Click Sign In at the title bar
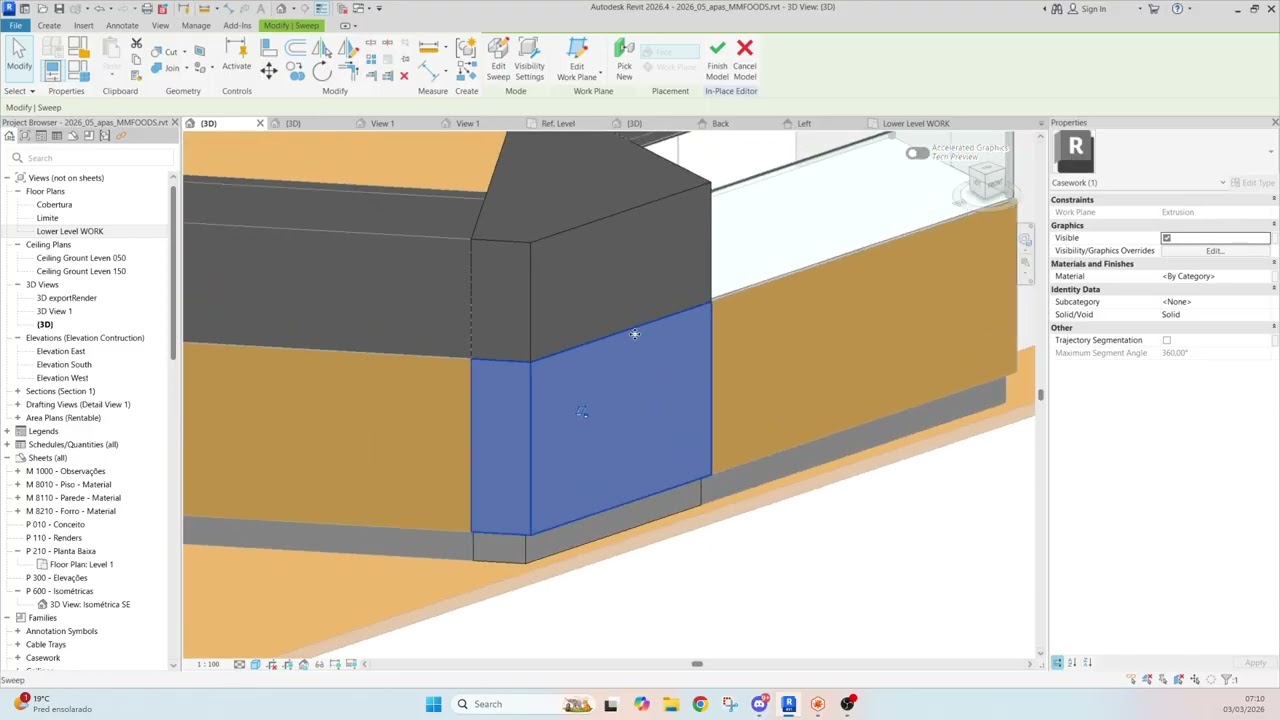The image size is (1280, 720). (x=1093, y=9)
